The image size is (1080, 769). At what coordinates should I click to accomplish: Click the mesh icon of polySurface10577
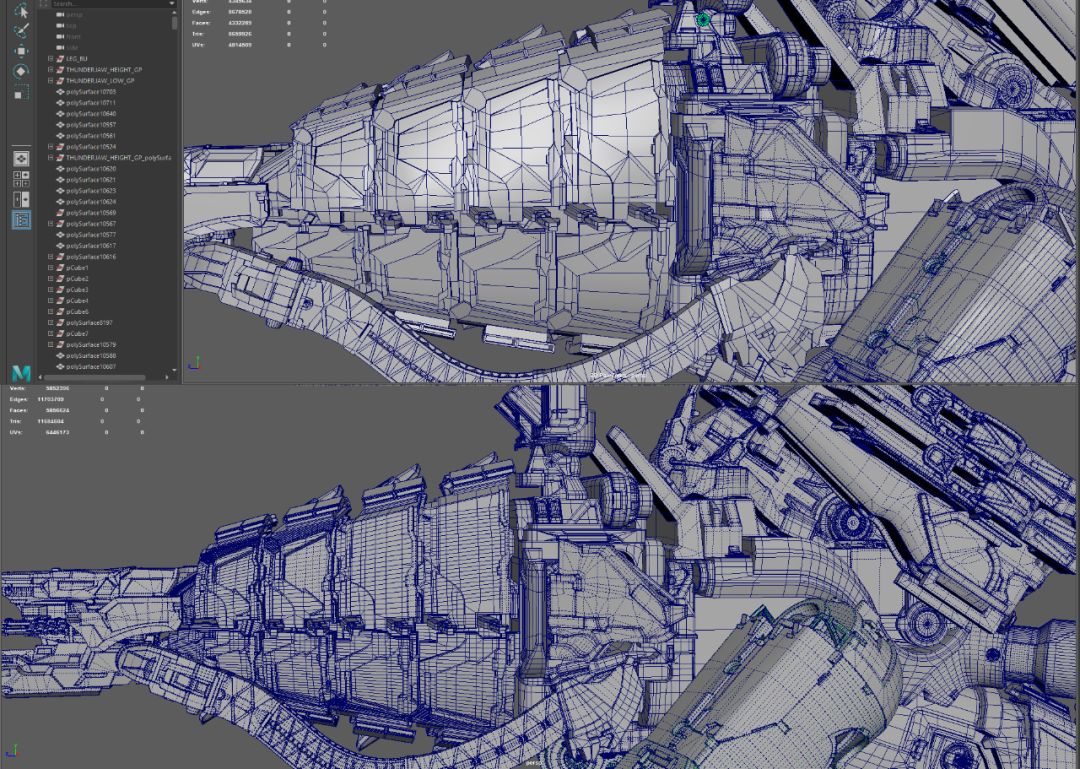(61, 235)
